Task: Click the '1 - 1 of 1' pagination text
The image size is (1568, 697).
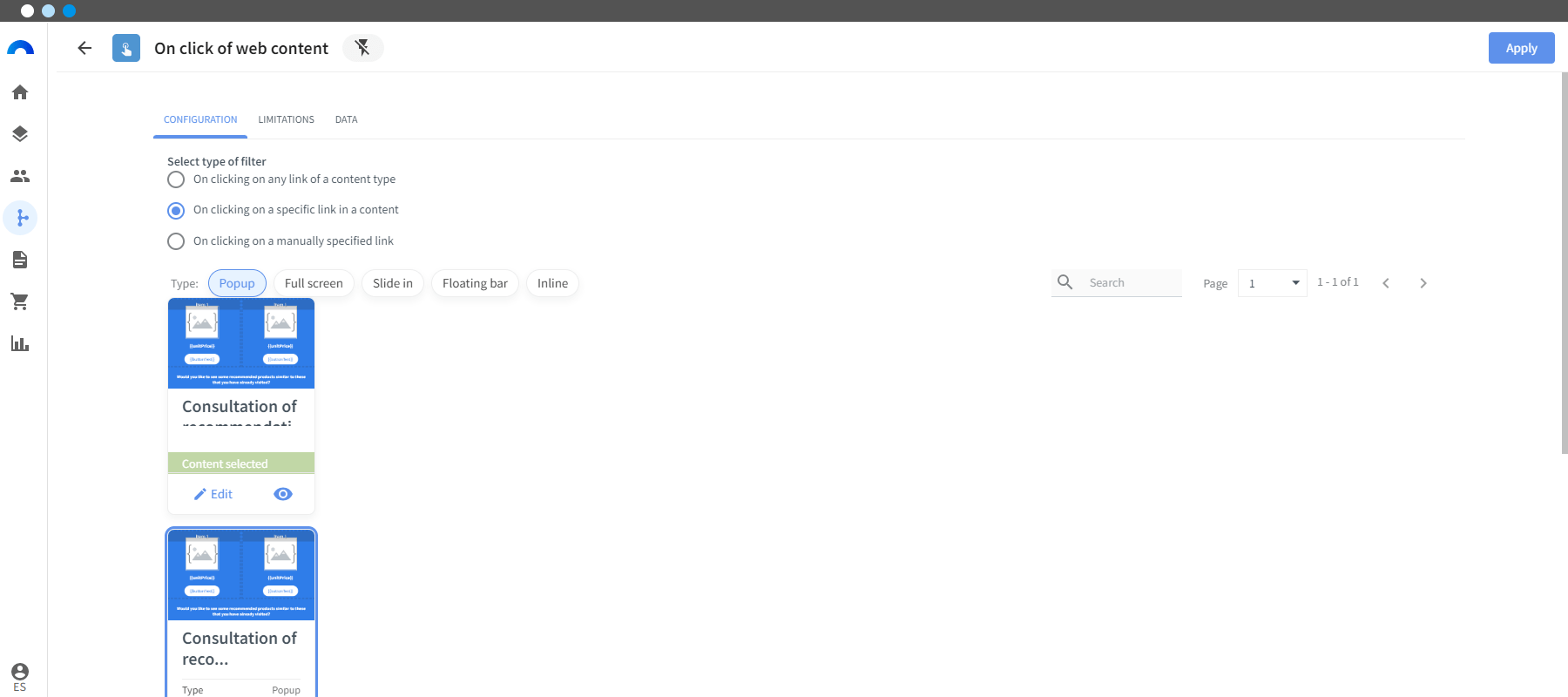Action: [1338, 282]
